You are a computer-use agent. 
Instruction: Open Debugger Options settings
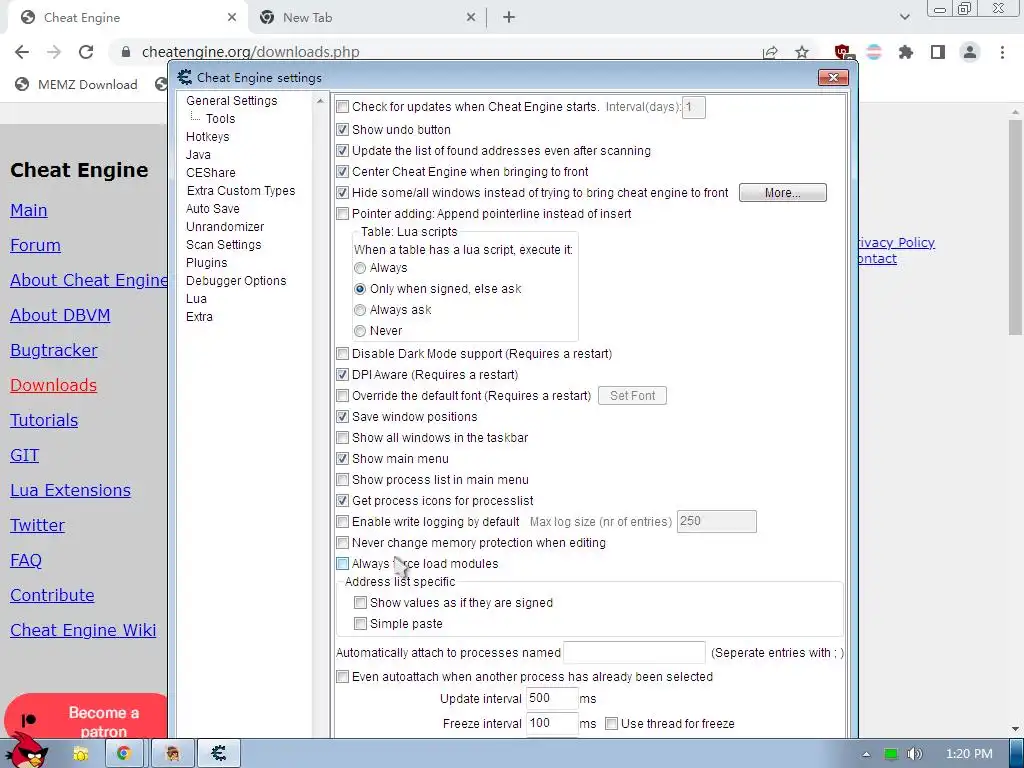coord(236,281)
